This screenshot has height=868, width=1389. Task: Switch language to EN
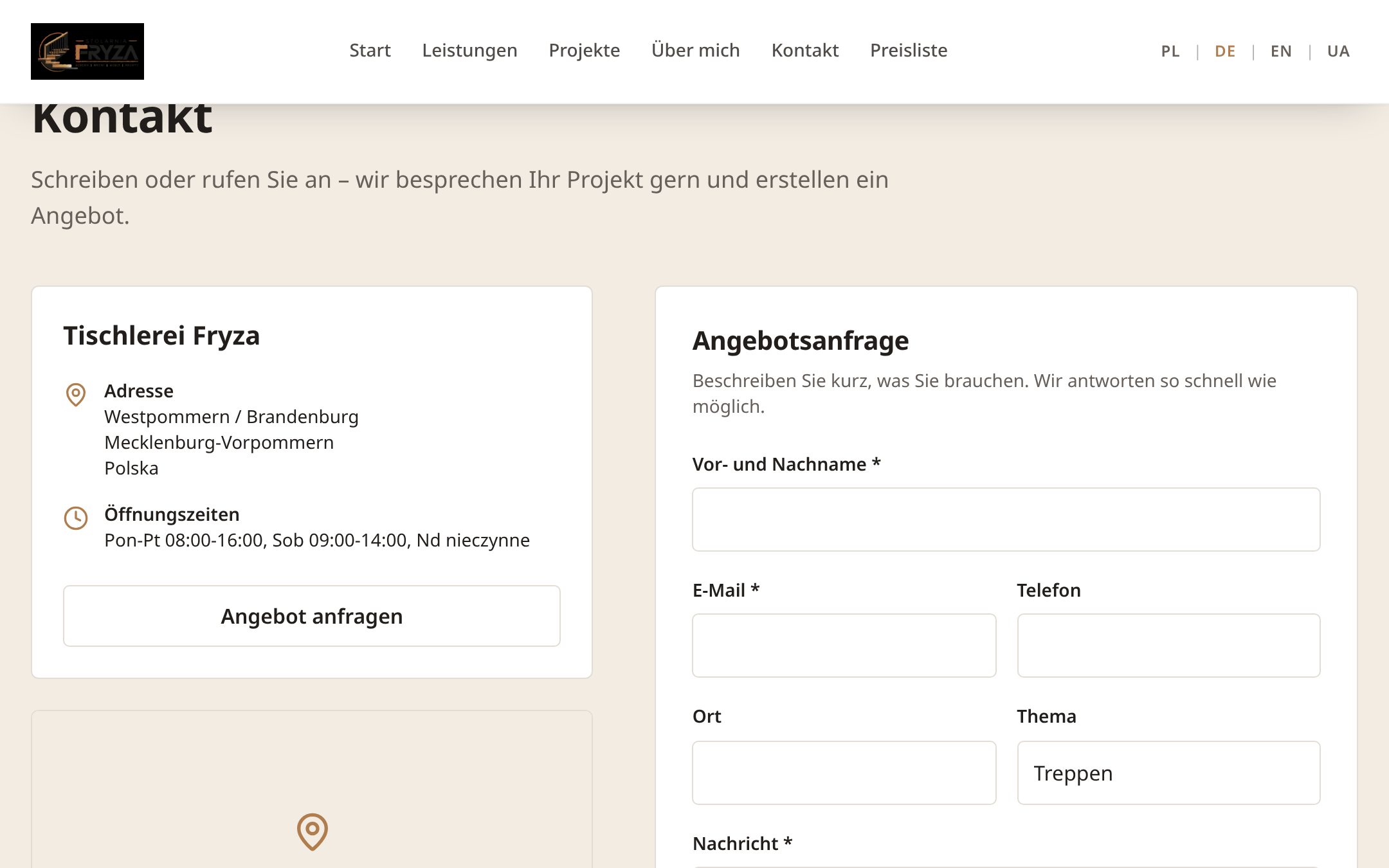click(1281, 51)
